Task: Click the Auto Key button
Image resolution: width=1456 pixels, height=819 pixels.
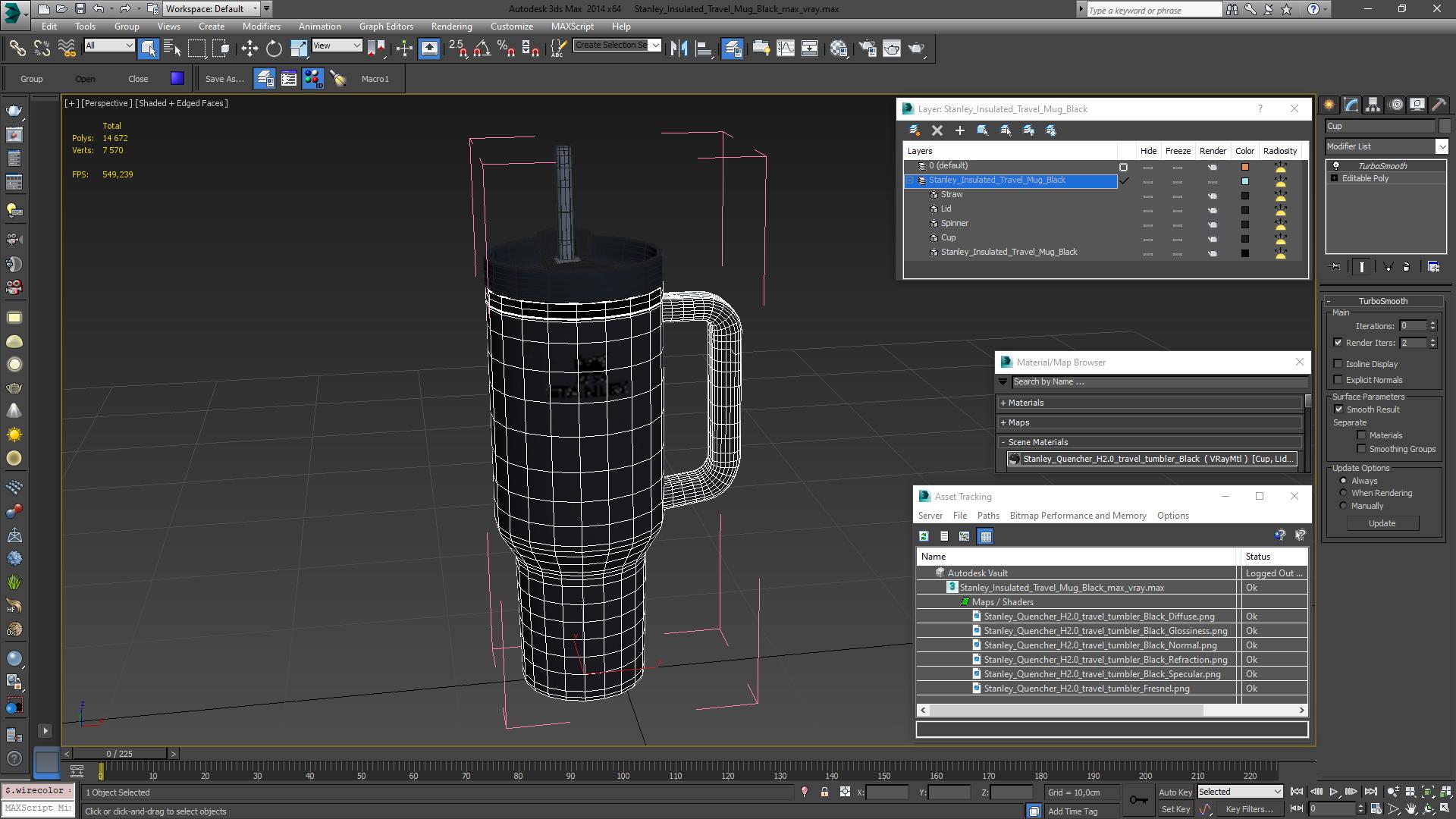Action: coord(1175,792)
